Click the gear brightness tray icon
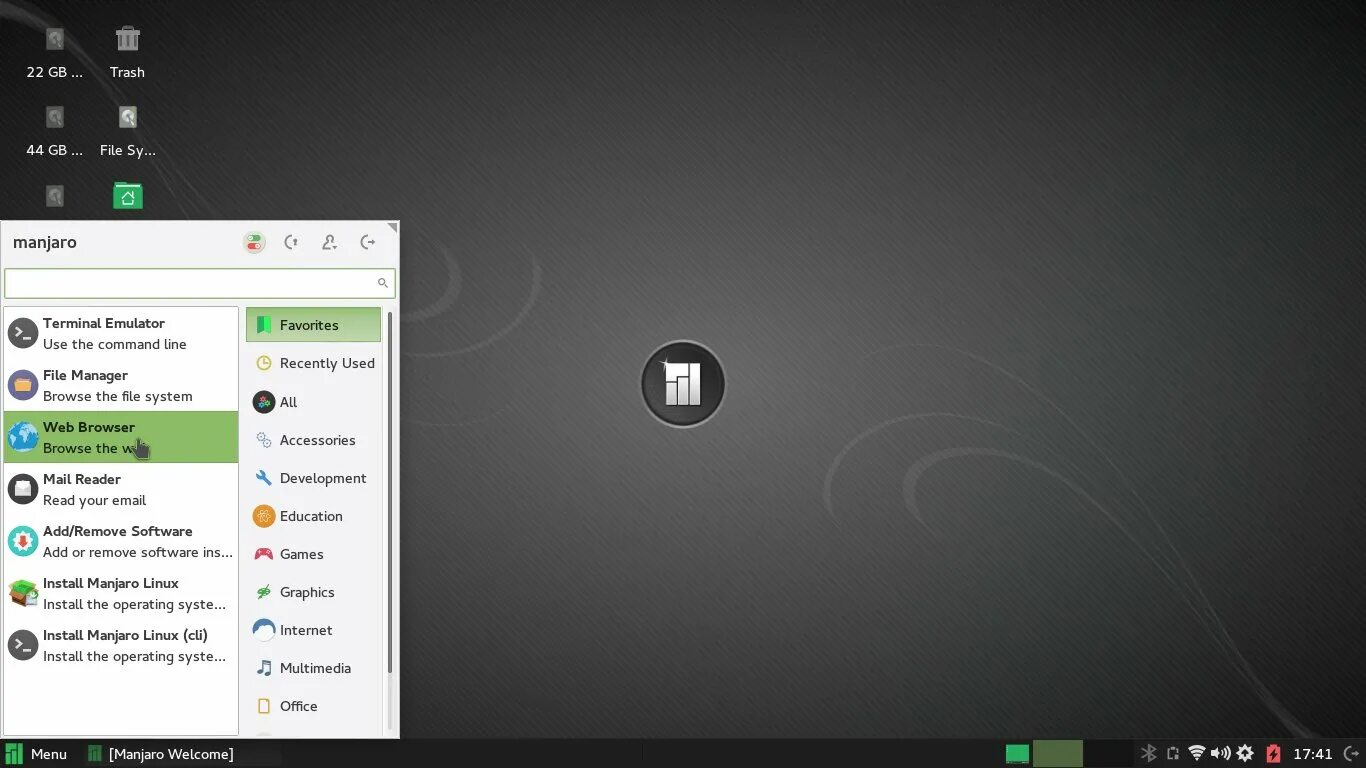1366x768 pixels. pyautogui.click(x=1245, y=754)
